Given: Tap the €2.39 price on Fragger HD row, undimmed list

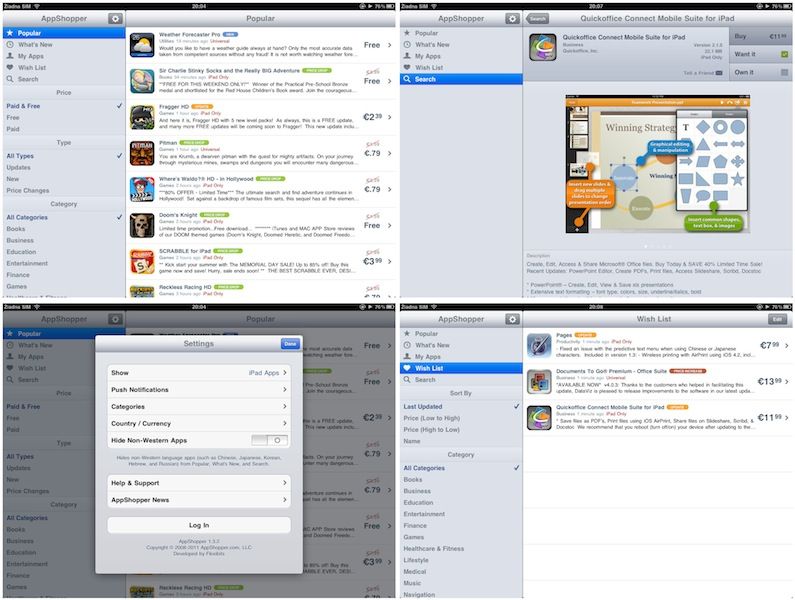Looking at the screenshot, I should [372, 117].
